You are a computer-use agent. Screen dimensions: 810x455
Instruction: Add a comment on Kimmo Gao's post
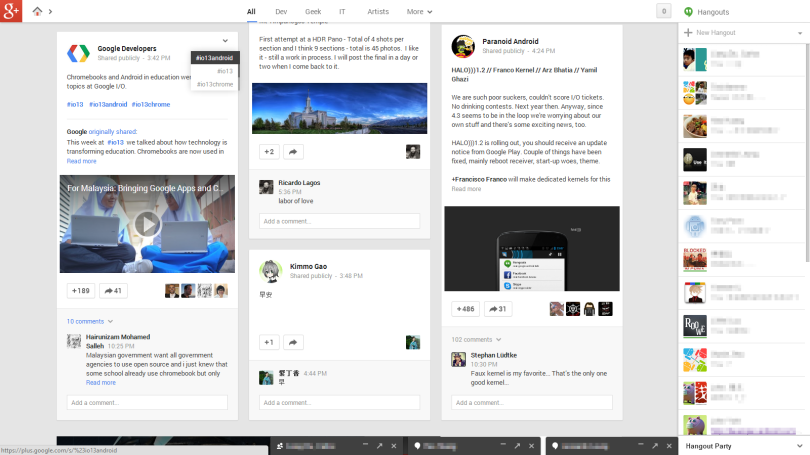coord(339,402)
